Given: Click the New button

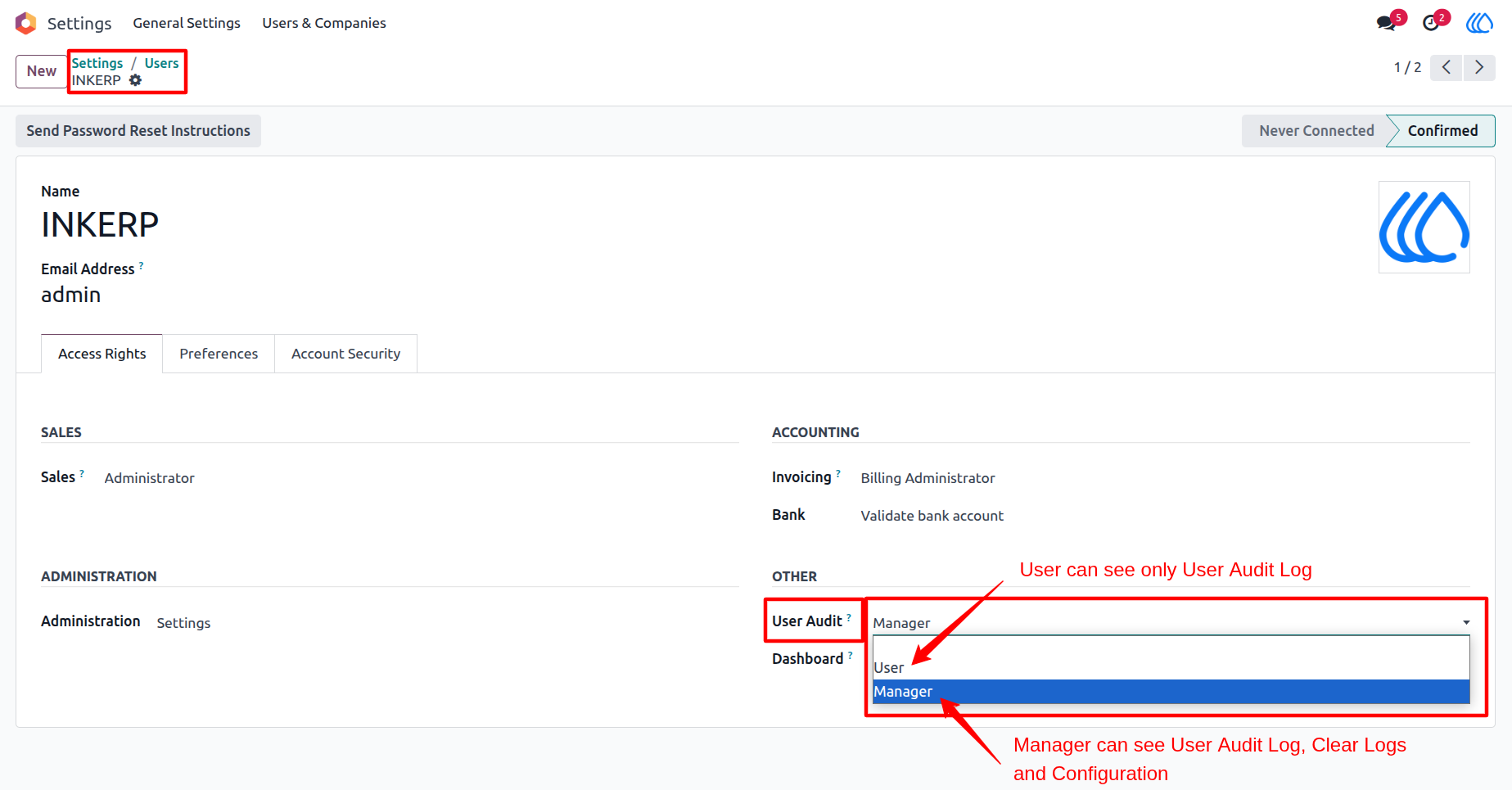Looking at the screenshot, I should click(42, 71).
